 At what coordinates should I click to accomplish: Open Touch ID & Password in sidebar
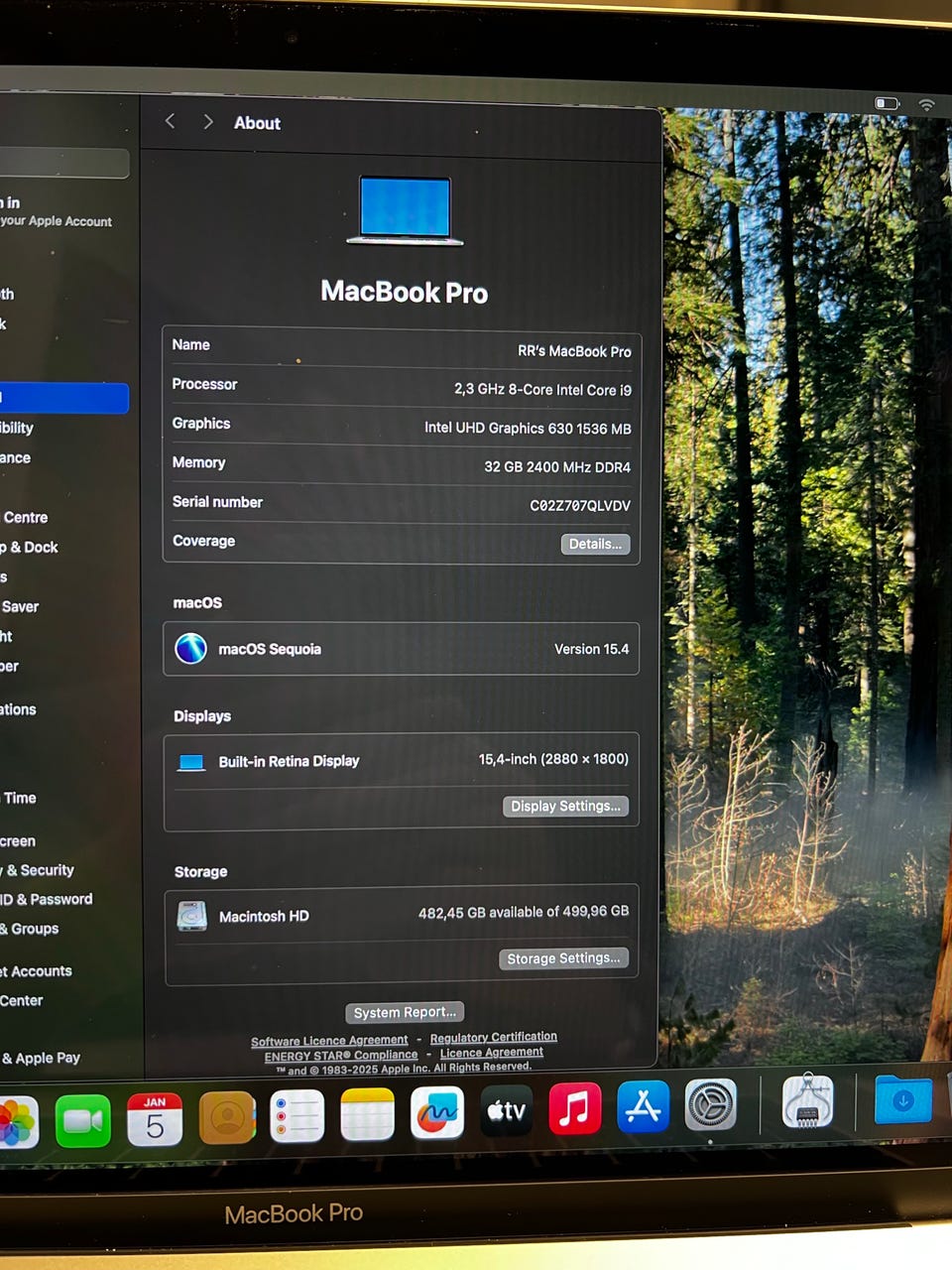47,899
